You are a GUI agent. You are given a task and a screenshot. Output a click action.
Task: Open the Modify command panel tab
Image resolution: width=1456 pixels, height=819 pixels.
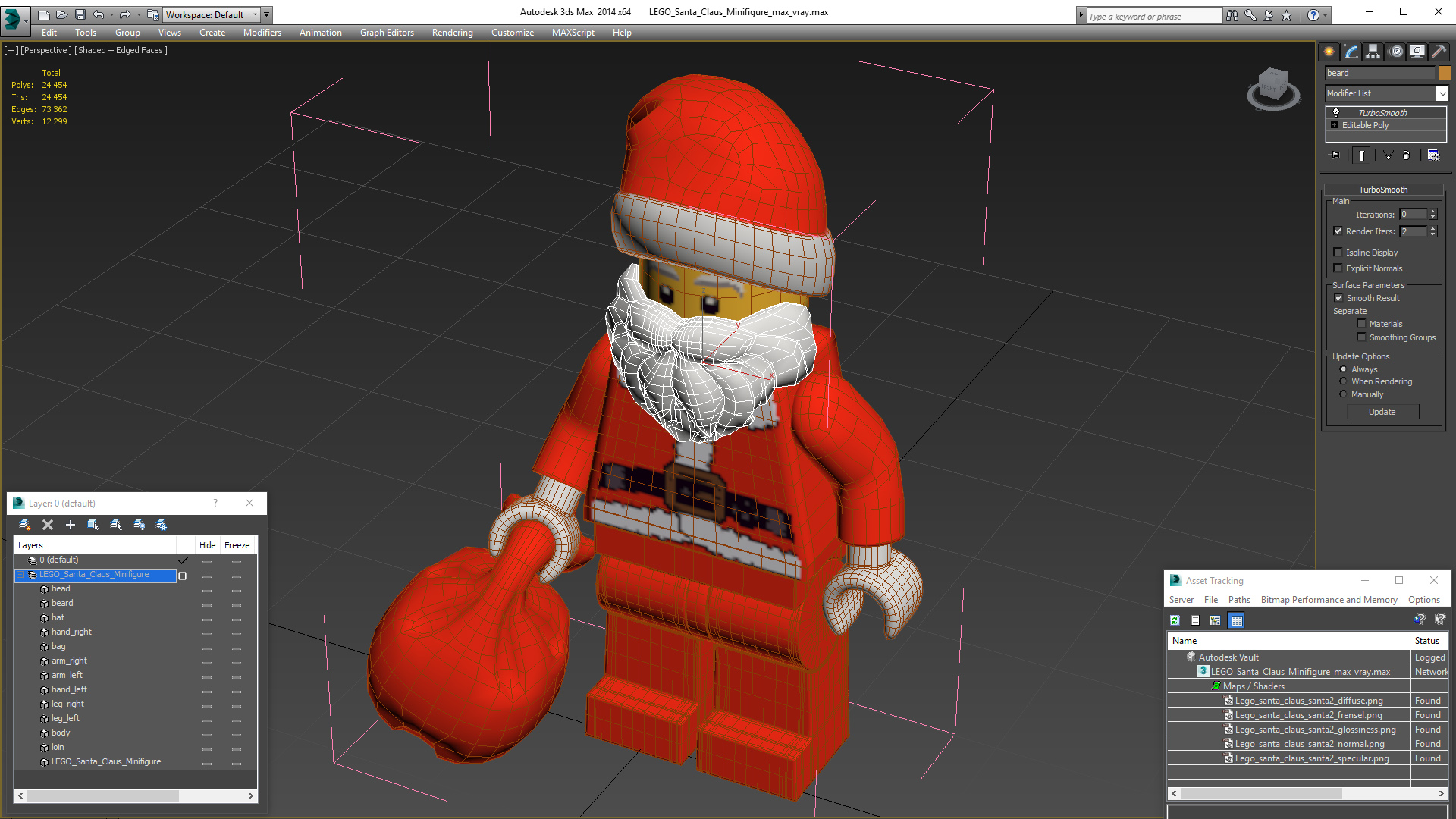[x=1351, y=52]
